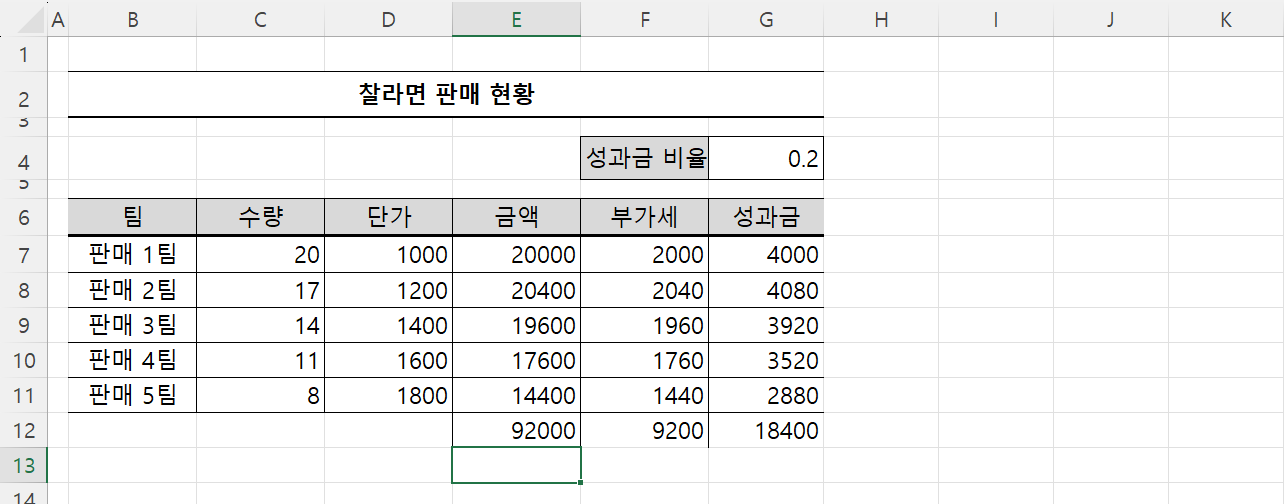
Task: Select quantity cell with value 17
Action: tap(260, 290)
